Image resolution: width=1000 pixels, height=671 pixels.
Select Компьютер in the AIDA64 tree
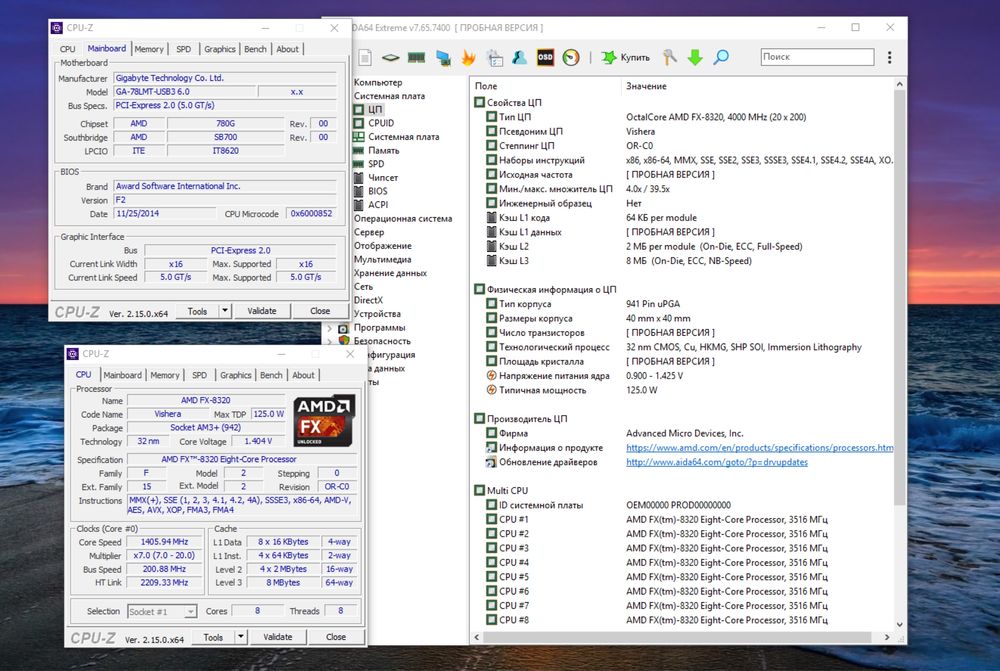click(x=378, y=82)
